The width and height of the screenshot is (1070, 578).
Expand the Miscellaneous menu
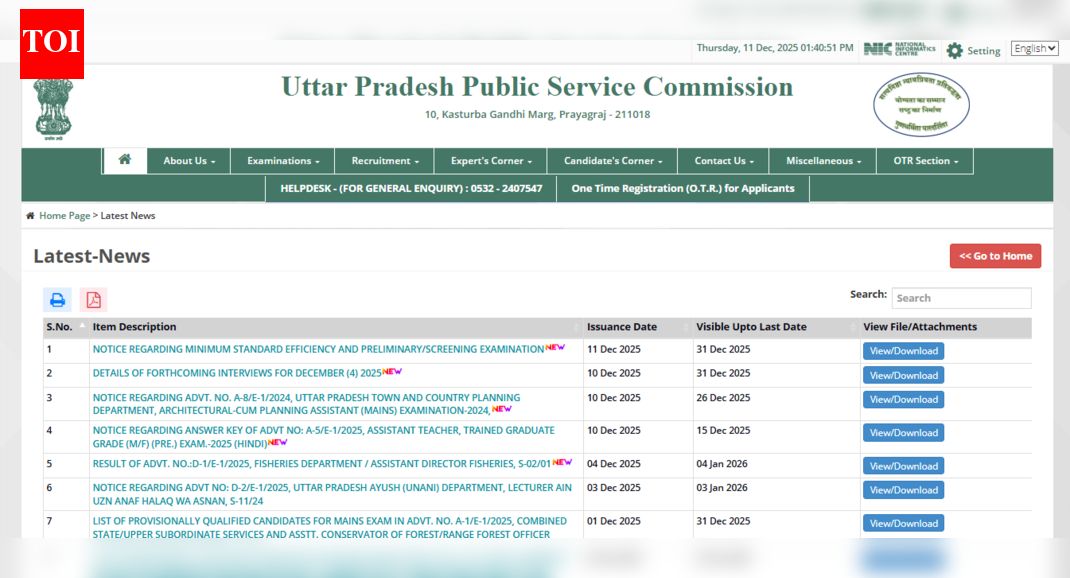[819, 160]
